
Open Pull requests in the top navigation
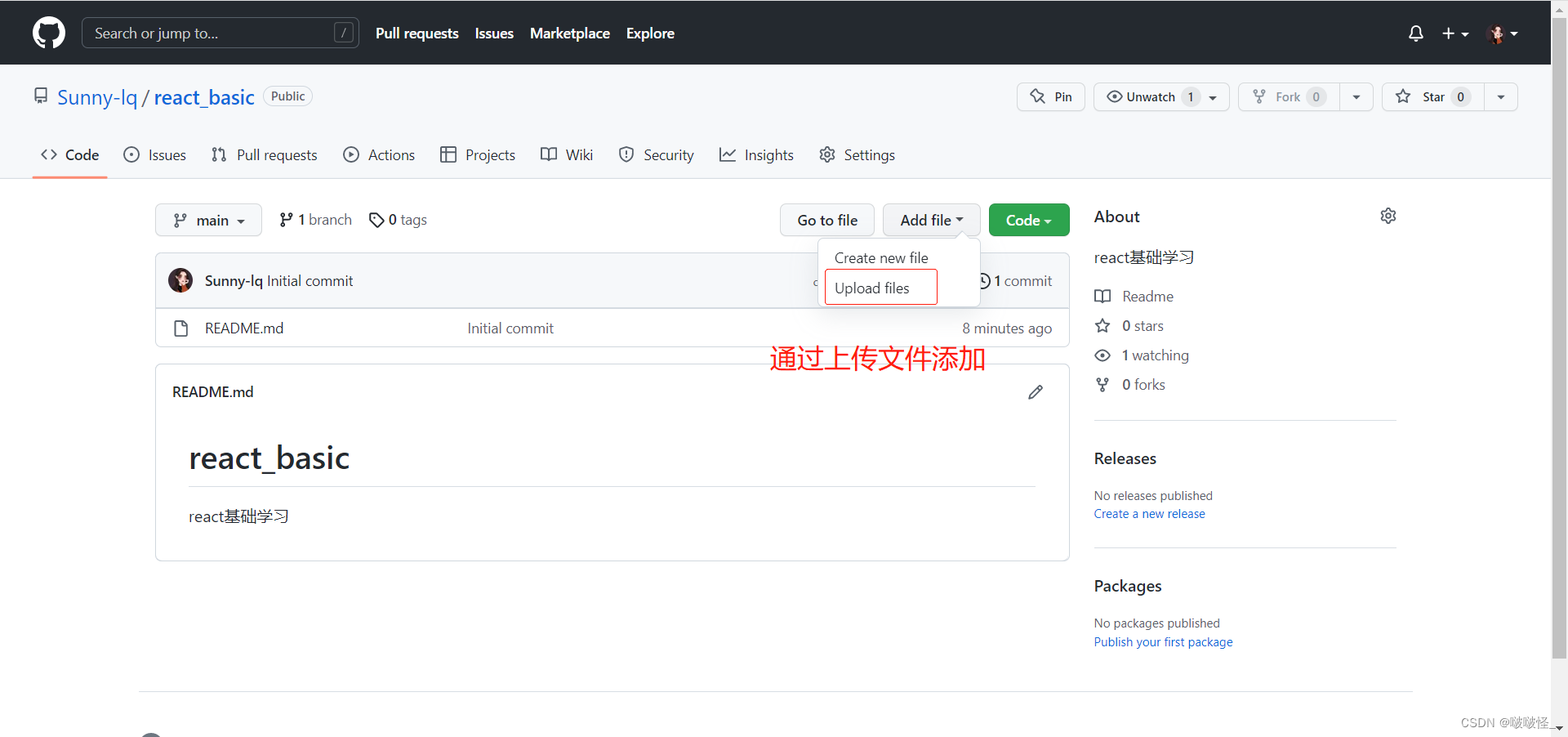click(416, 33)
